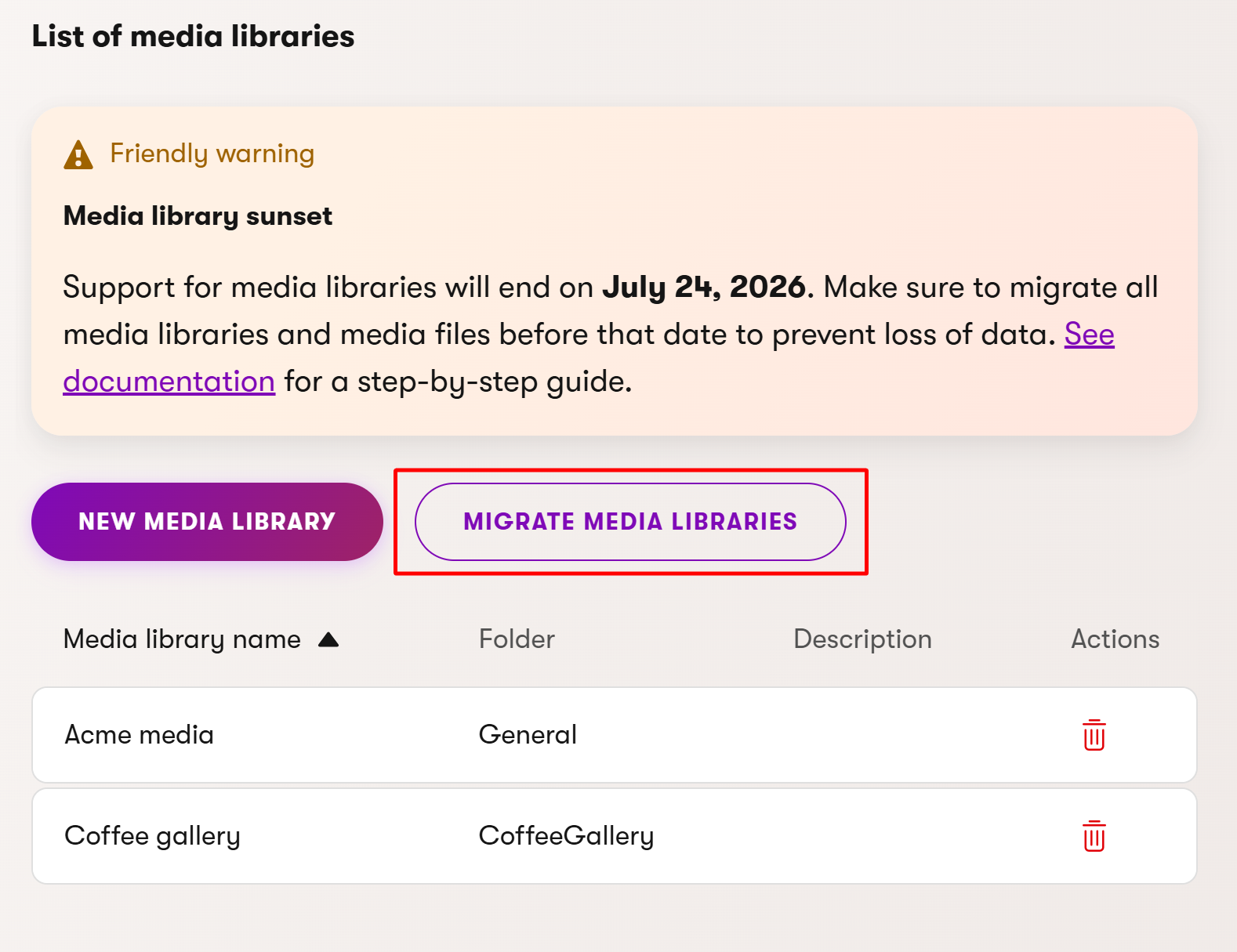
Task: Click trash icon for Coffee gallery
Action: [x=1094, y=836]
